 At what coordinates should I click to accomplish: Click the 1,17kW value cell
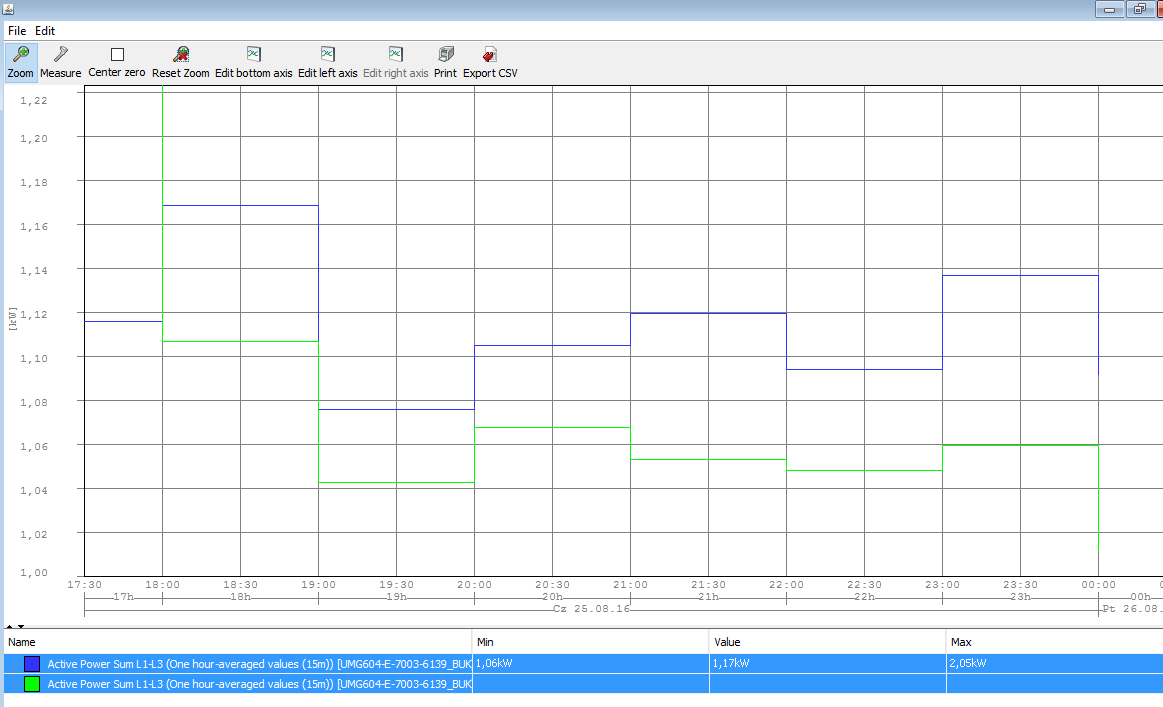[828, 664]
